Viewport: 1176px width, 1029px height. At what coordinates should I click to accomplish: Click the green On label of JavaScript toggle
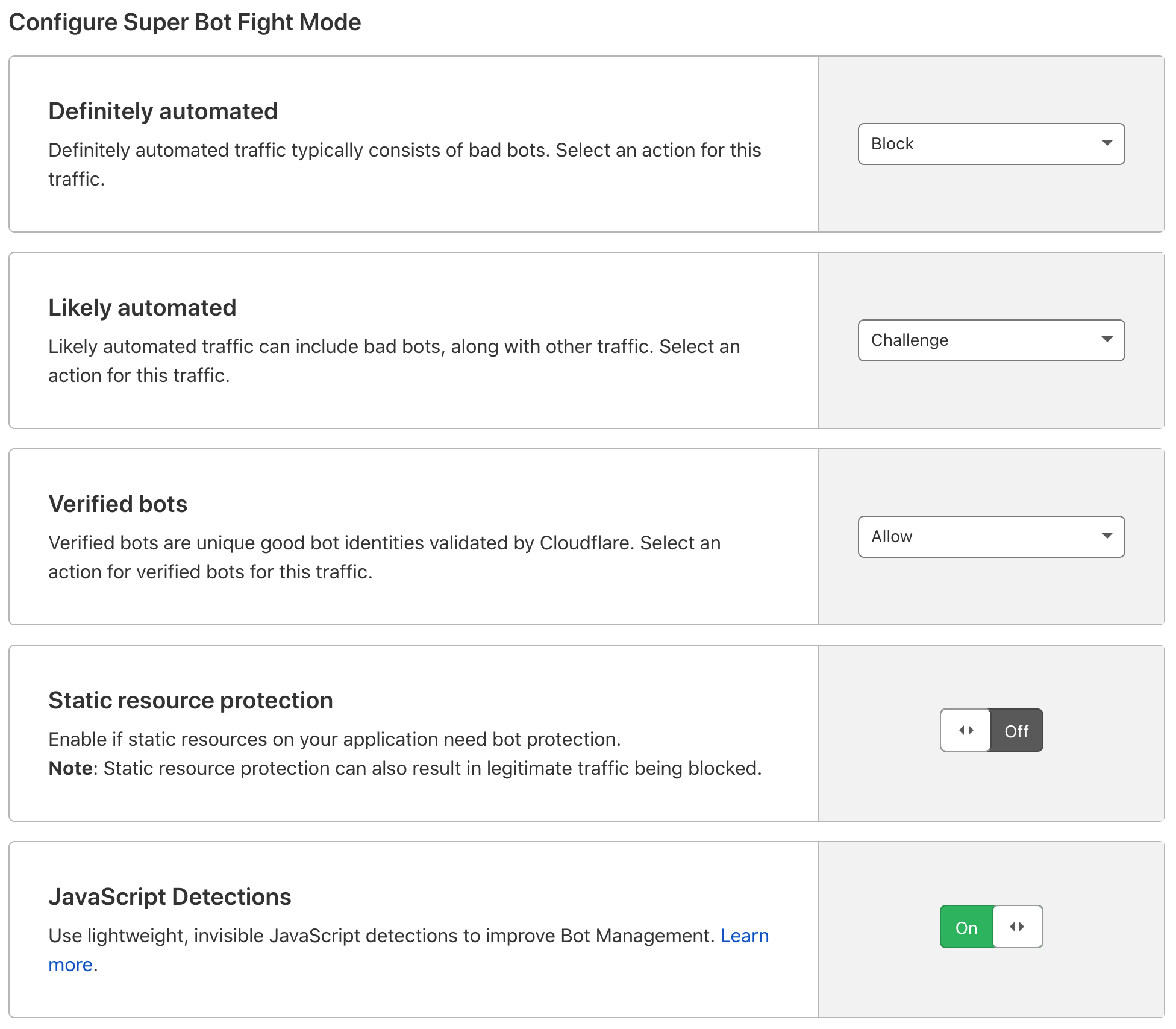[x=966, y=928]
